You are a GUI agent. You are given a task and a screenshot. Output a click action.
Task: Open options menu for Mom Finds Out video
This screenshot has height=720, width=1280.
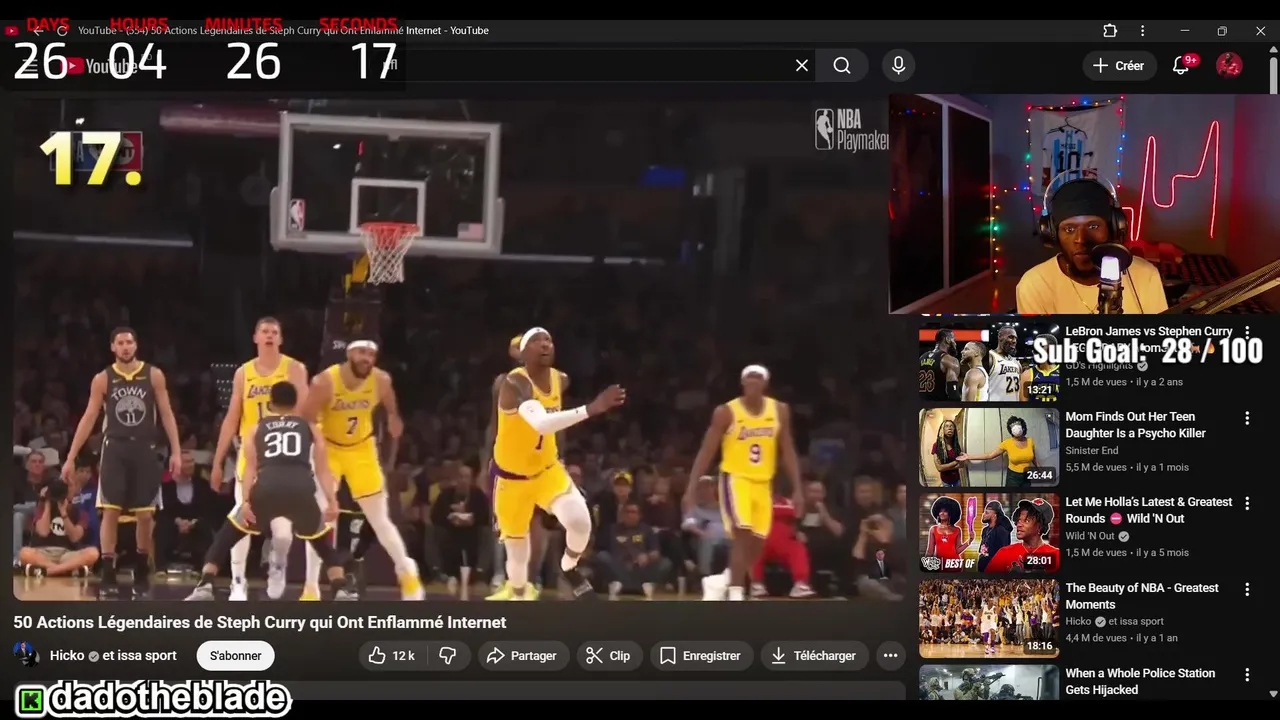(1247, 418)
